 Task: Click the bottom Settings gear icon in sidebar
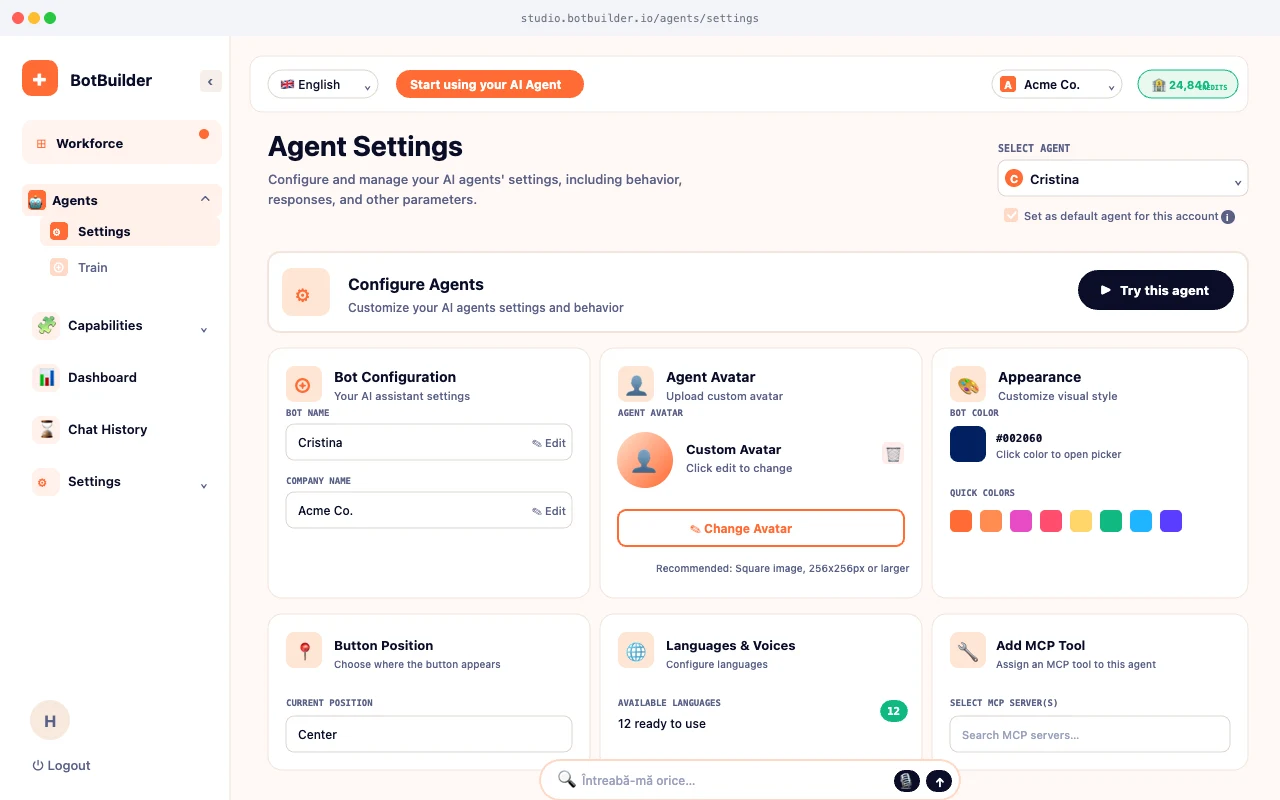[46, 482]
